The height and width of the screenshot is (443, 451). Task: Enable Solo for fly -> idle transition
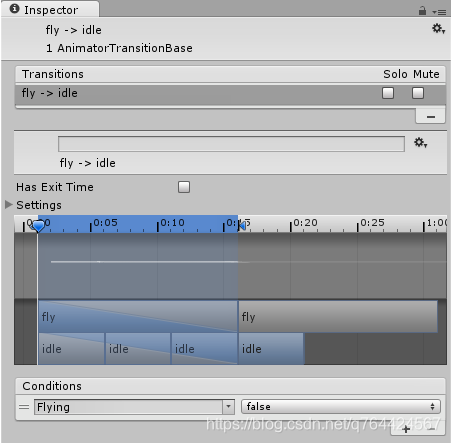(x=388, y=93)
